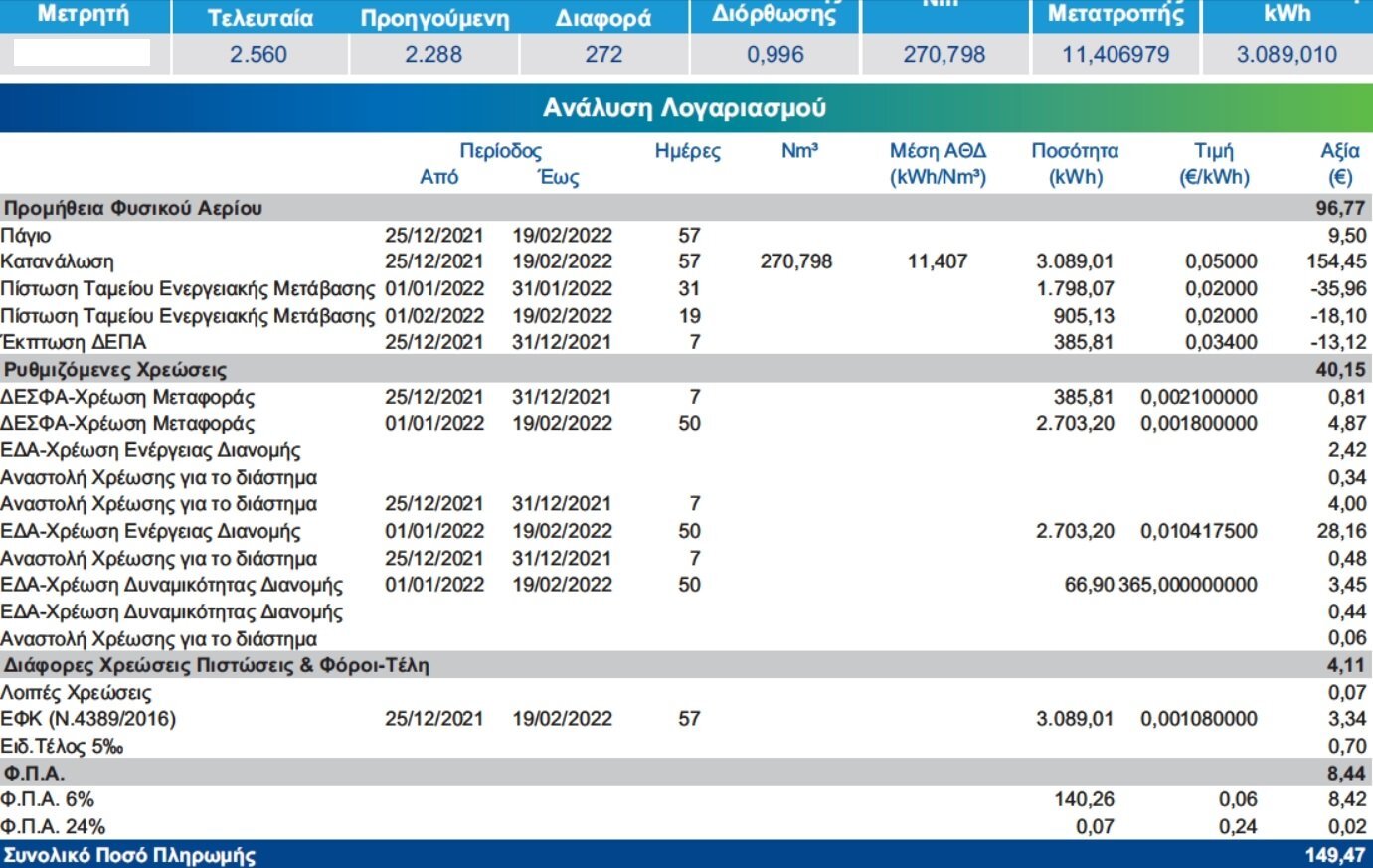Click the distribution energy amount '28,16'
This screenshot has height=868, width=1373.
[x=1342, y=531]
